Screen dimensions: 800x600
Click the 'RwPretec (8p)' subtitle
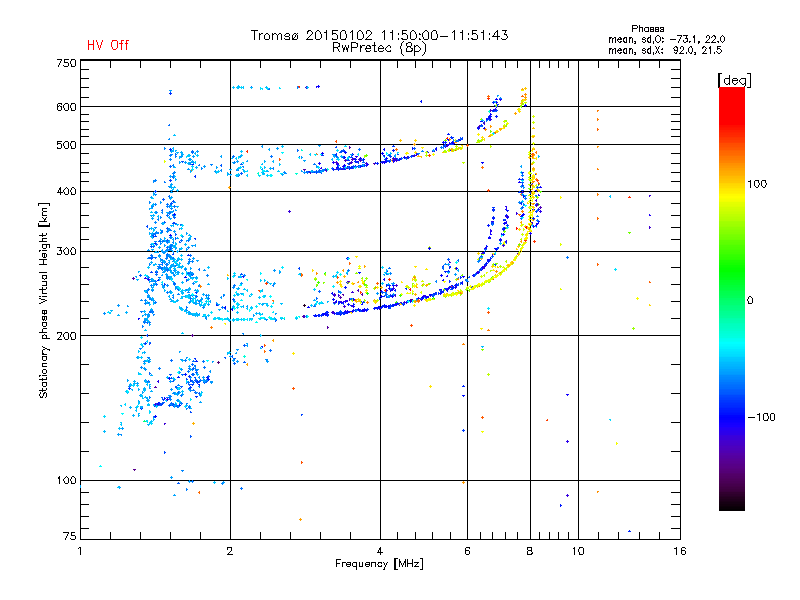coord(379,48)
